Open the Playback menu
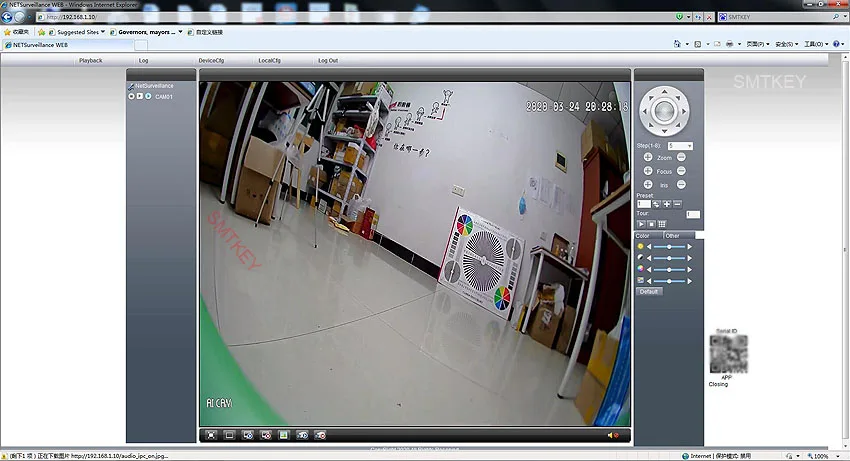 click(91, 60)
